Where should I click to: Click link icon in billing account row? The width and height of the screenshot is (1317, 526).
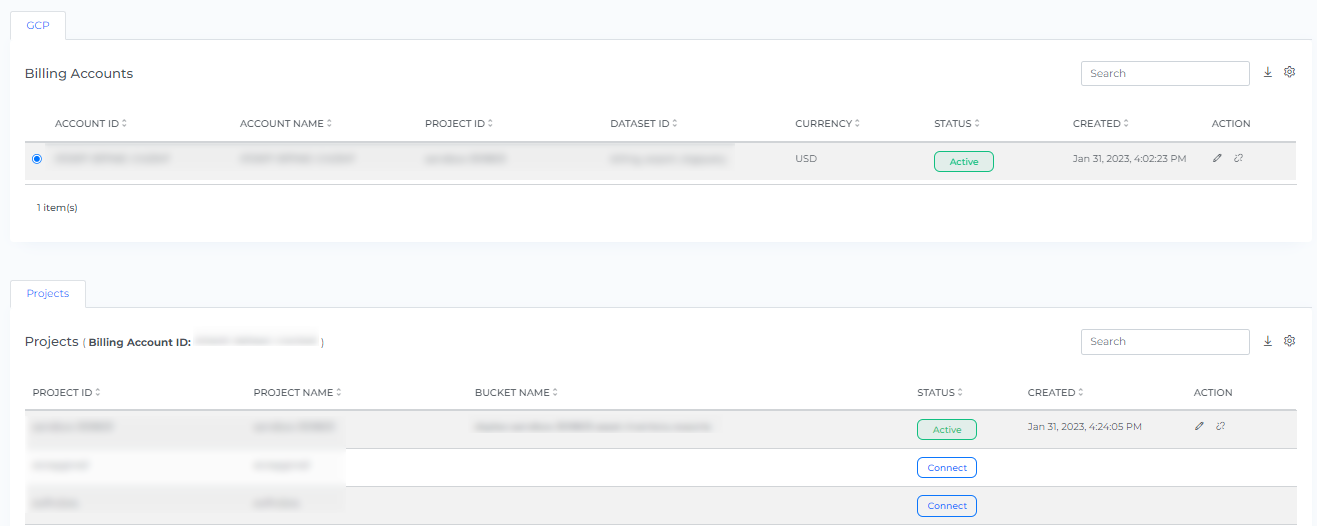pos(1238,158)
